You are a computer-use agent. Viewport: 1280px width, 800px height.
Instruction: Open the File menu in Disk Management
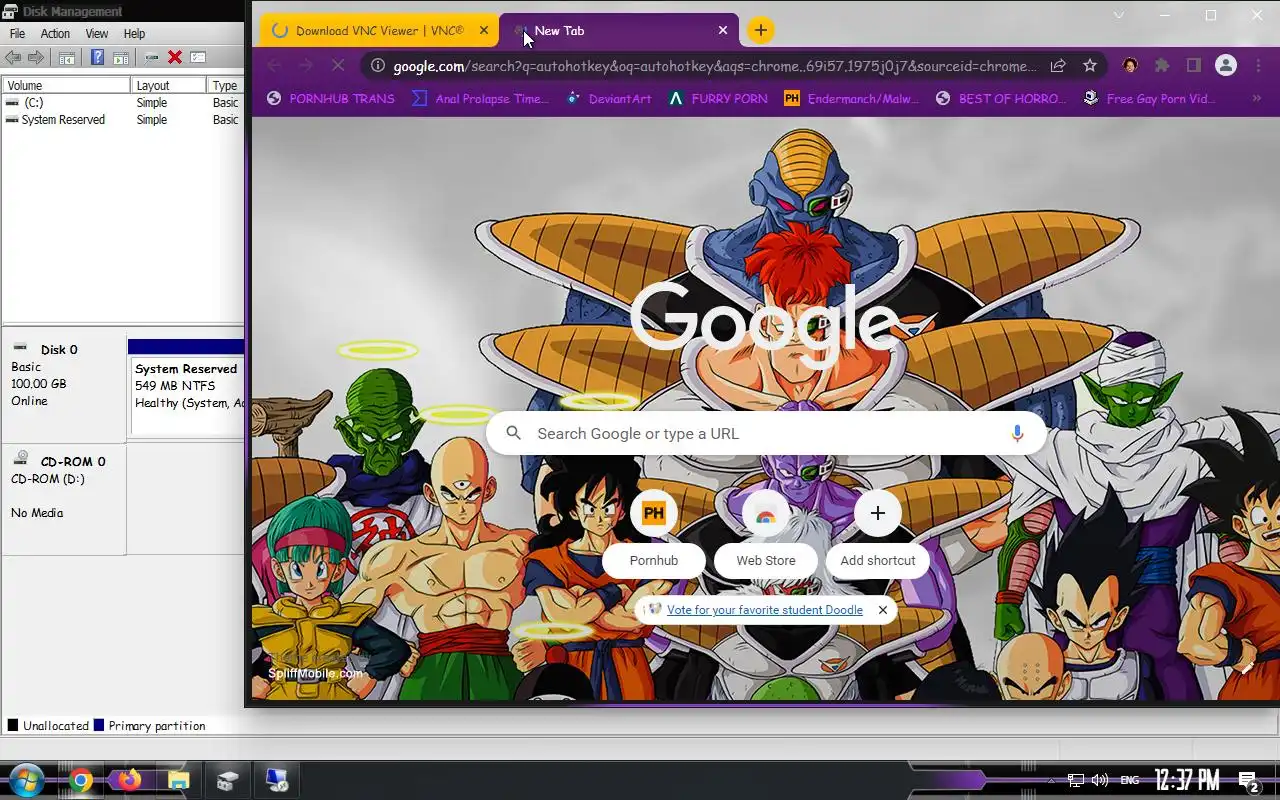[x=17, y=33]
